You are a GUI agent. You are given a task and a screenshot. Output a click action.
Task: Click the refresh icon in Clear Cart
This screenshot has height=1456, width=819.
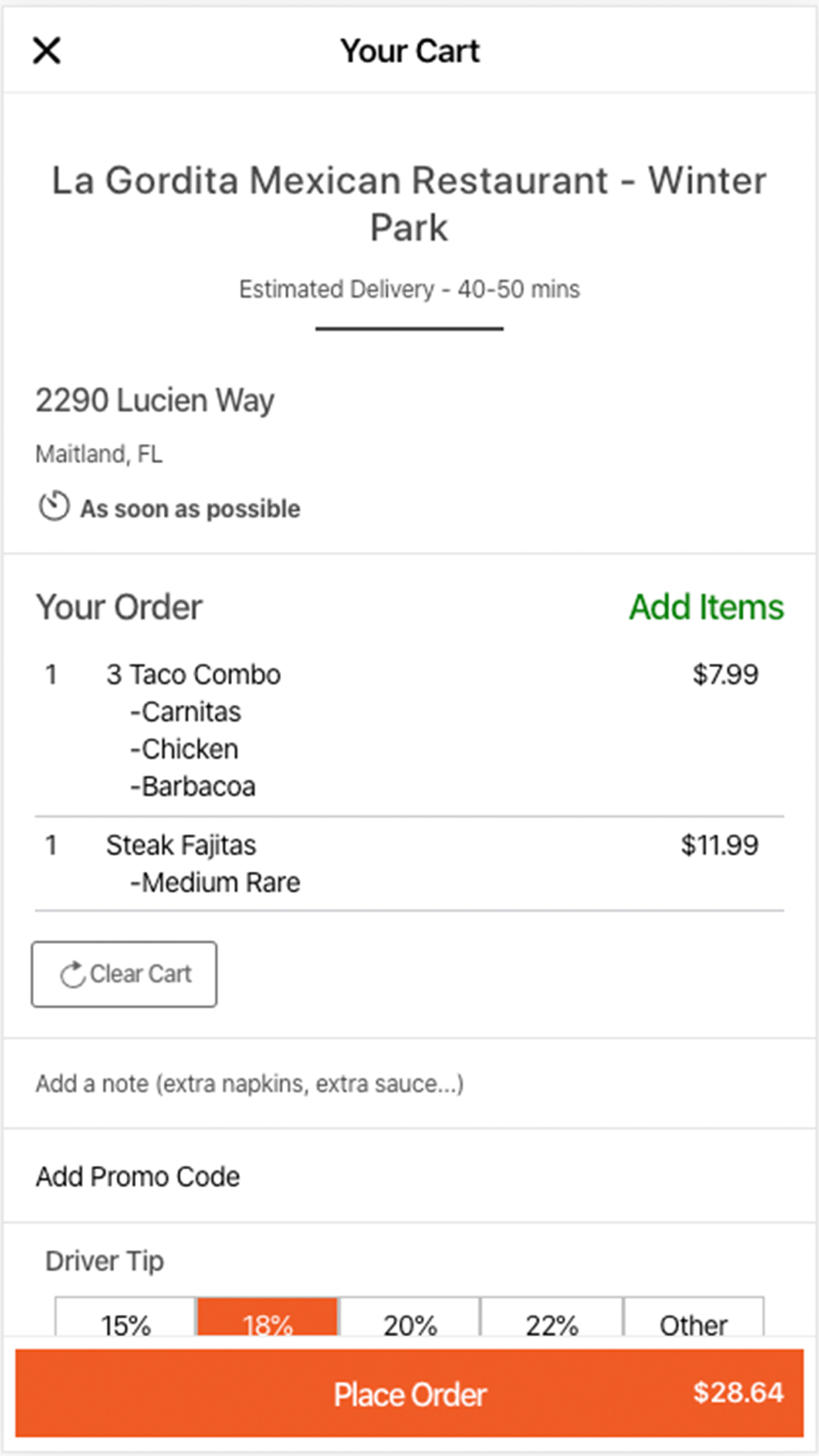click(72, 974)
